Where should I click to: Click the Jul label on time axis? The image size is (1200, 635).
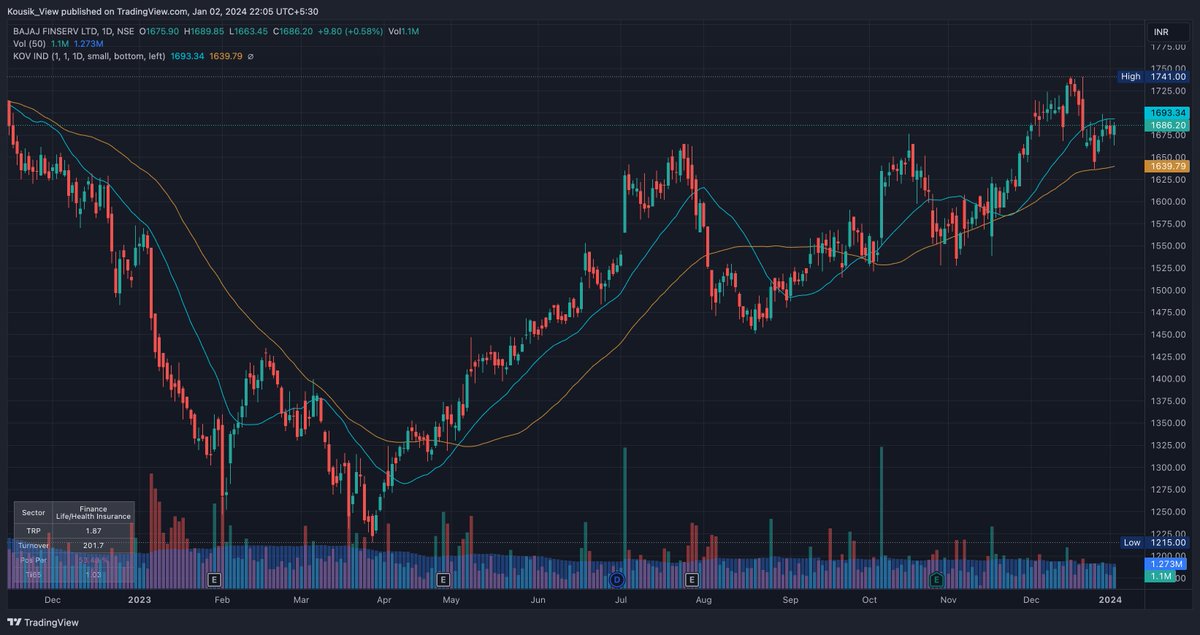click(621, 599)
